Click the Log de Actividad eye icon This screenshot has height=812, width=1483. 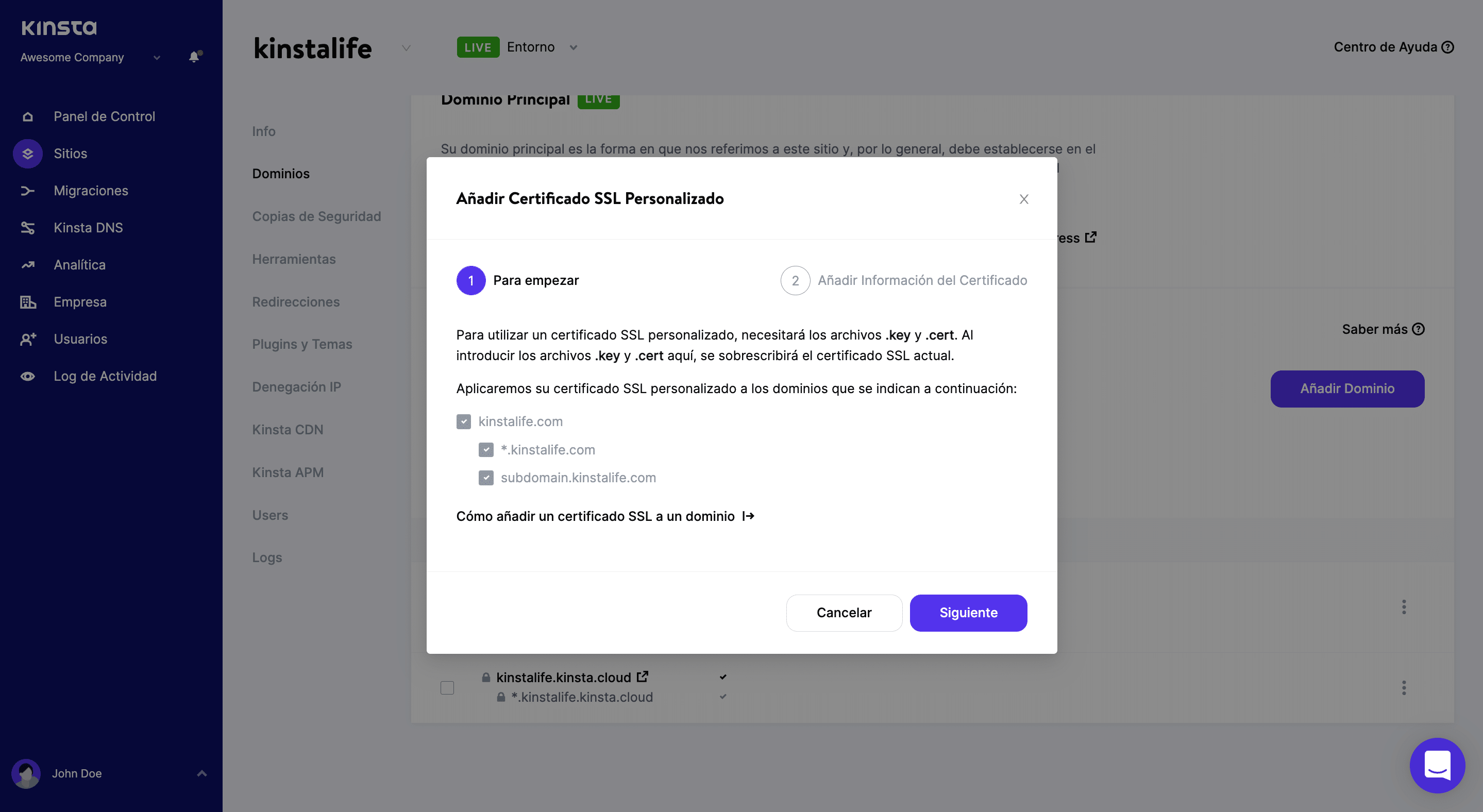coord(27,376)
